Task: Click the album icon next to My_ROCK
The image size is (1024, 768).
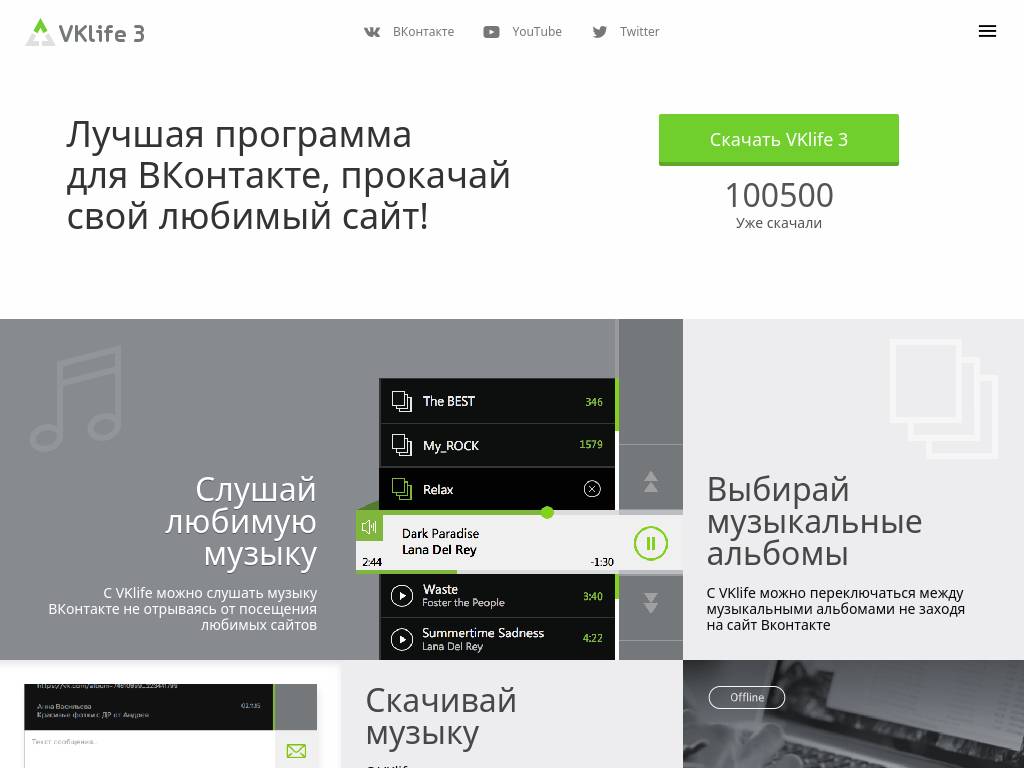Action: (402, 445)
